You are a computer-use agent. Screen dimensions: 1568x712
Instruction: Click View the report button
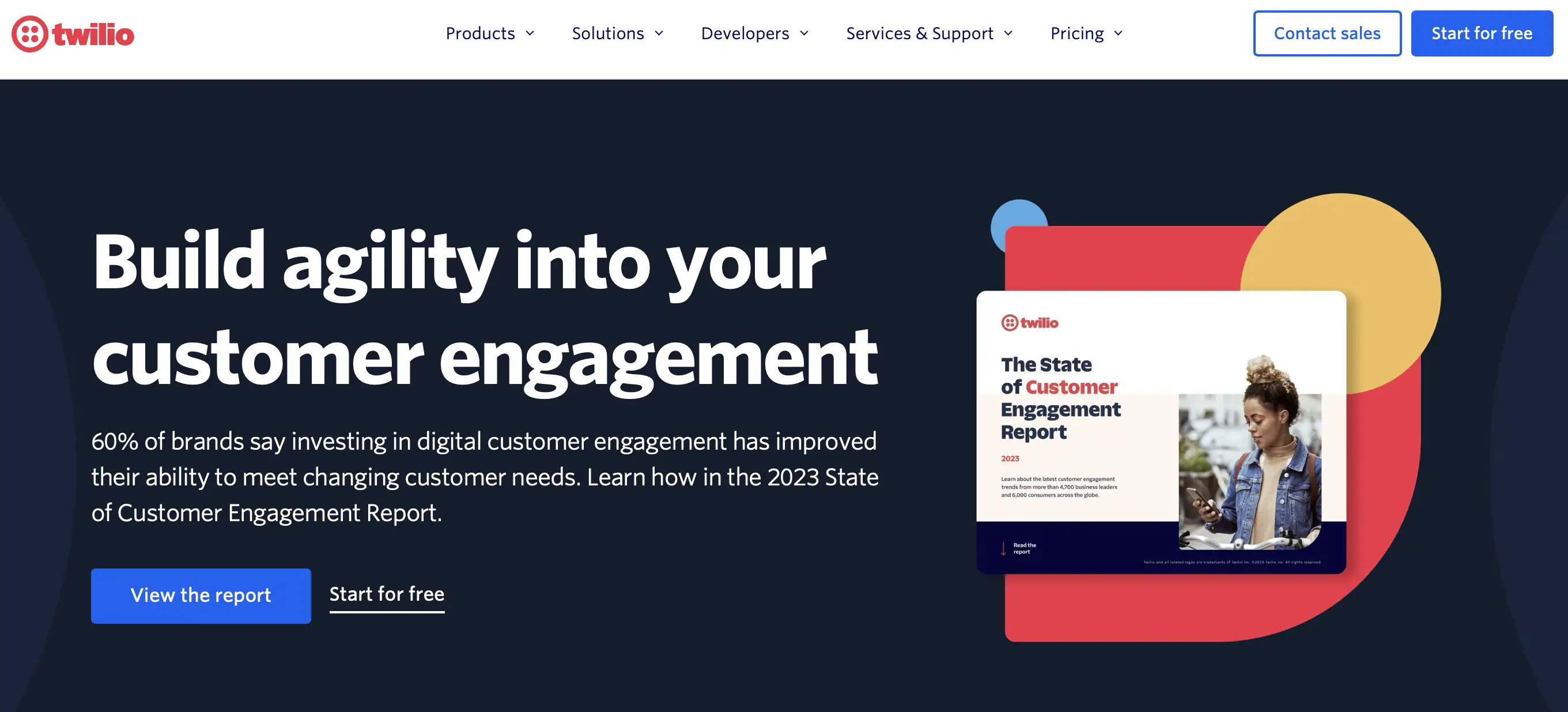(x=201, y=594)
